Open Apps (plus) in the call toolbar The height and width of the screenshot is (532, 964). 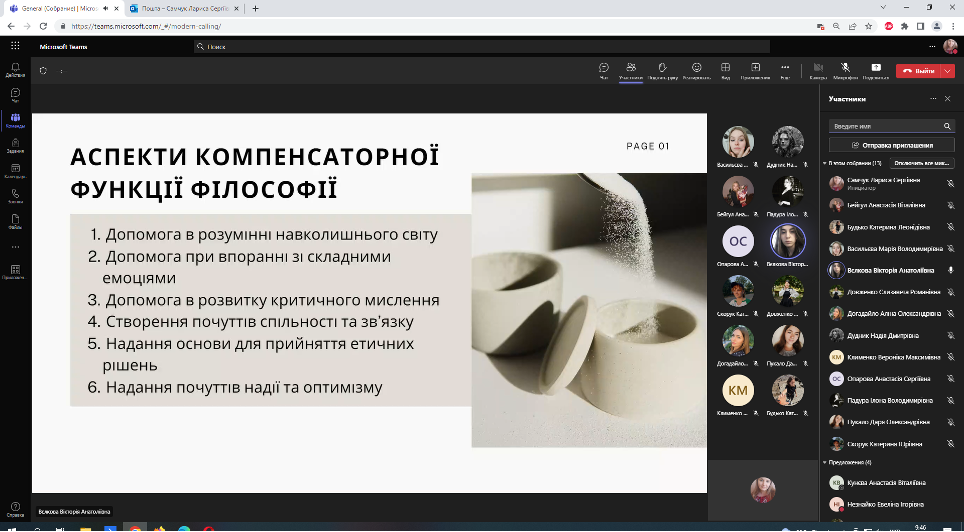click(756, 71)
